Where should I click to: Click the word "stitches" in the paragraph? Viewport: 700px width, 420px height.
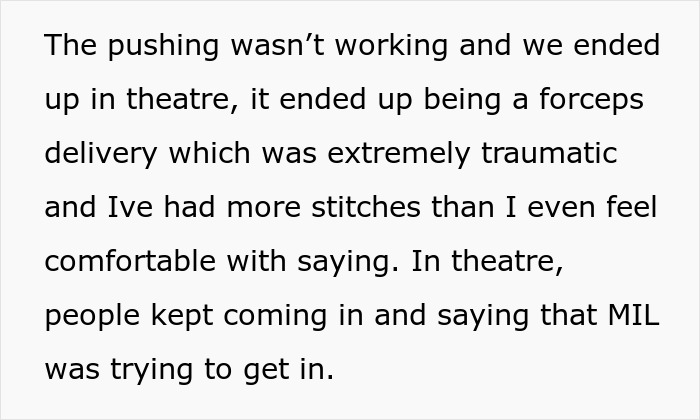366,207
